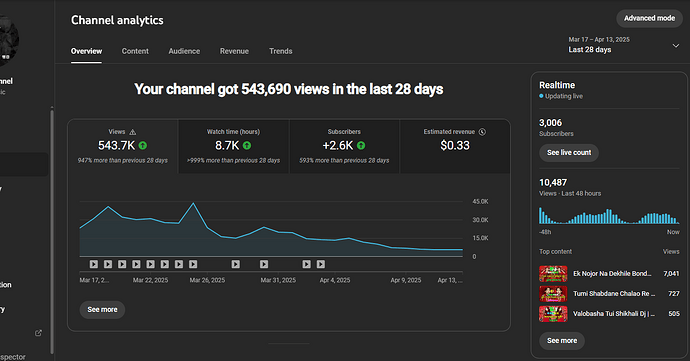
Task: Switch to the Audience tab
Action: click(184, 51)
